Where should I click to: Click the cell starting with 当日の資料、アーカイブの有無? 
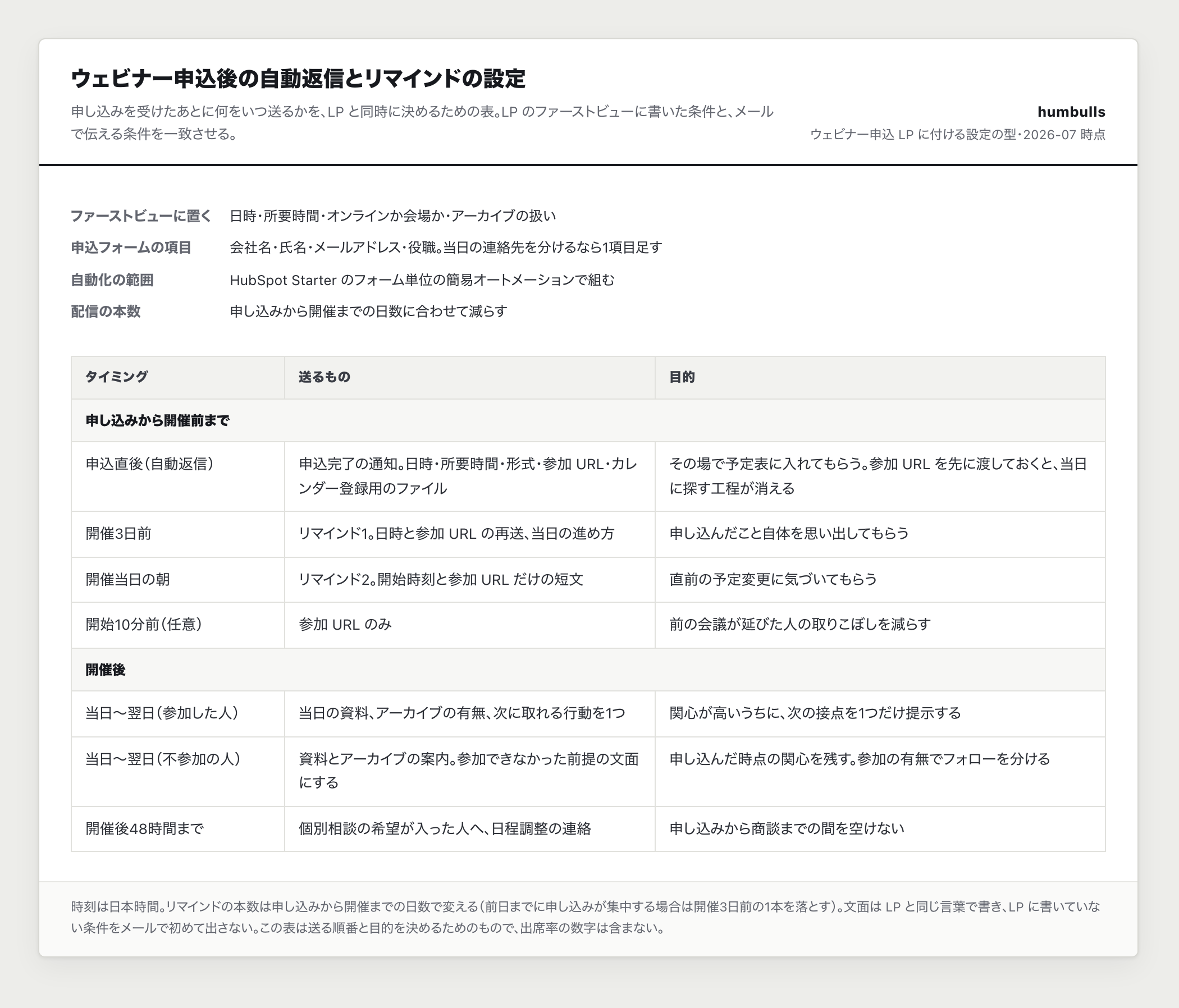click(469, 714)
